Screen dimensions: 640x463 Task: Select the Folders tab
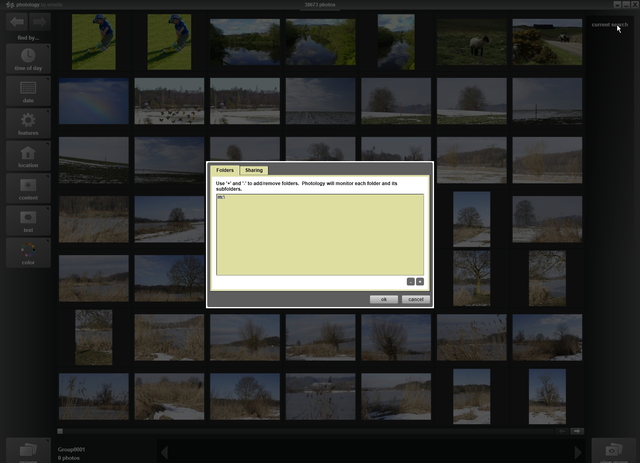coord(225,171)
